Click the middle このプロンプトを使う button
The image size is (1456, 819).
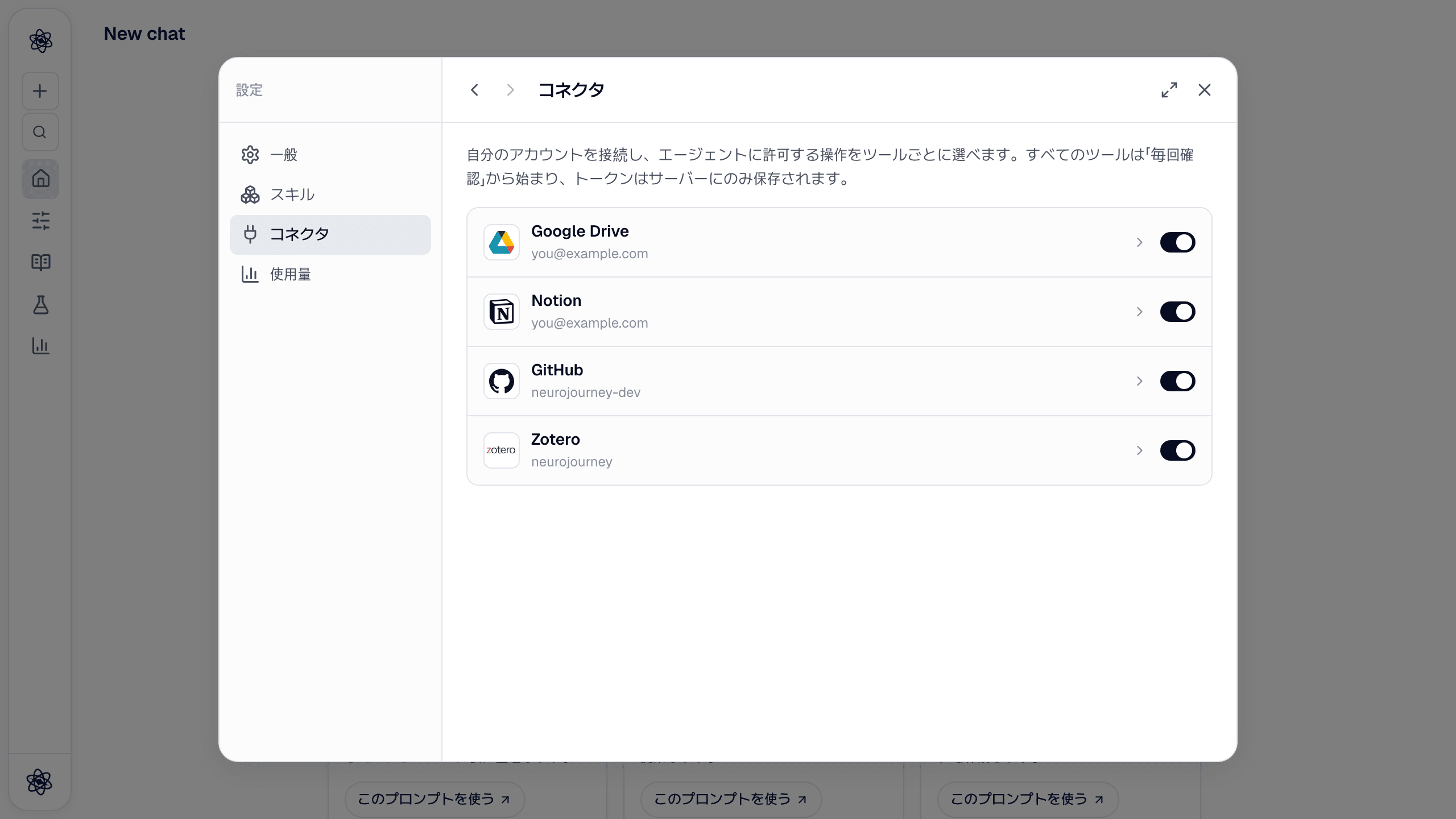pyautogui.click(x=731, y=799)
